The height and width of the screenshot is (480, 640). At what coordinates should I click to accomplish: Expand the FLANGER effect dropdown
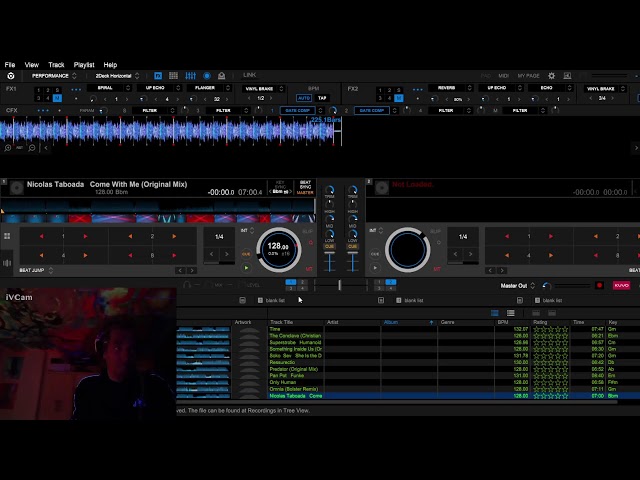pos(228,88)
